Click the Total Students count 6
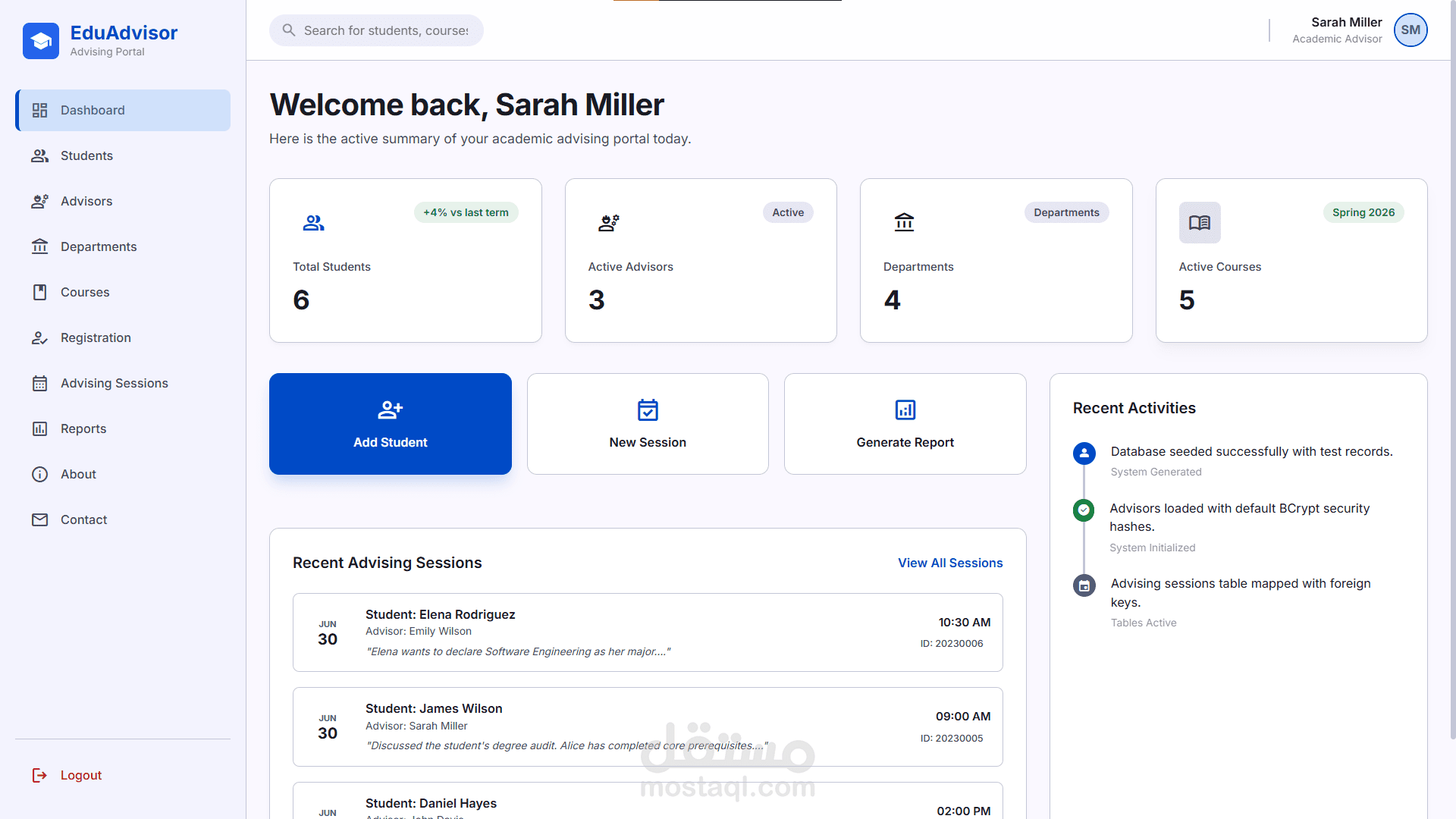Viewport: 1456px width, 819px height. (x=301, y=300)
